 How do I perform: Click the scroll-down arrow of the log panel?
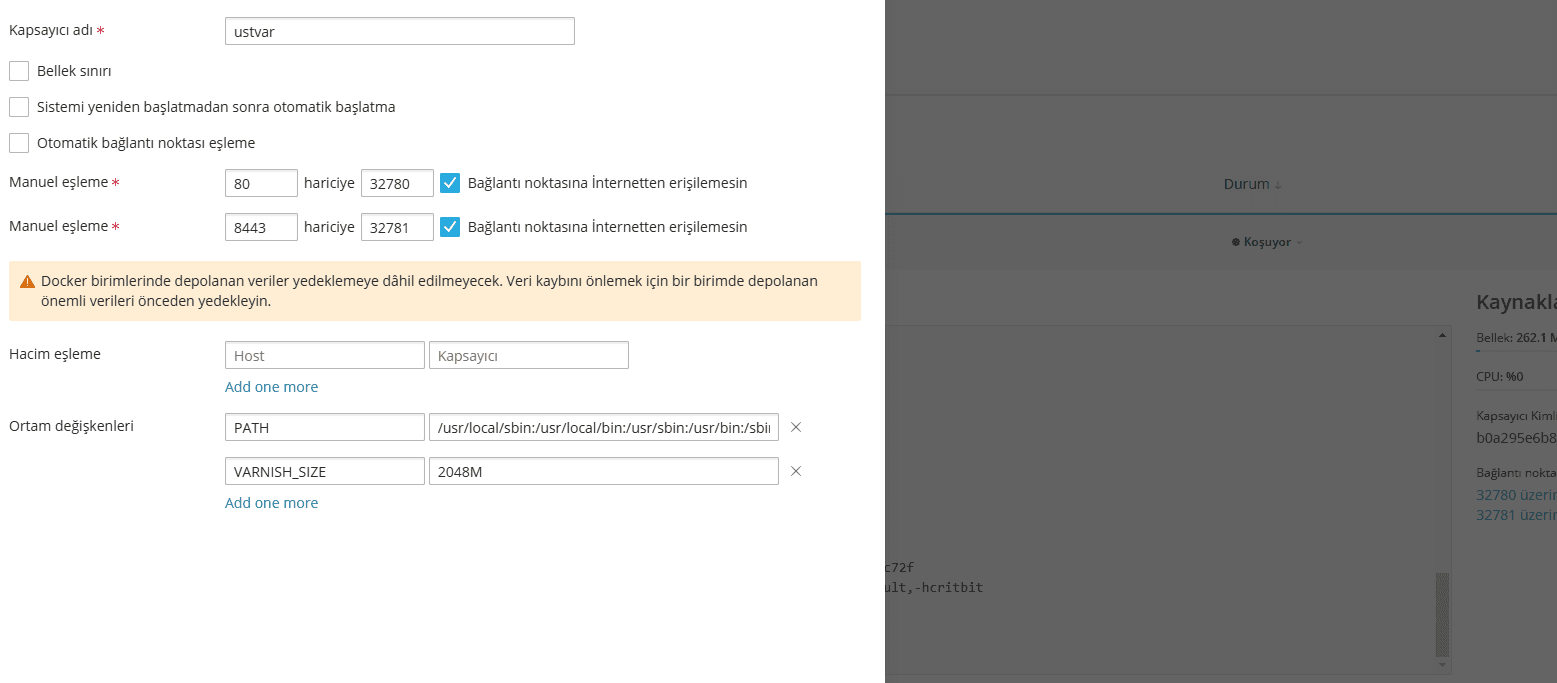(x=1442, y=663)
